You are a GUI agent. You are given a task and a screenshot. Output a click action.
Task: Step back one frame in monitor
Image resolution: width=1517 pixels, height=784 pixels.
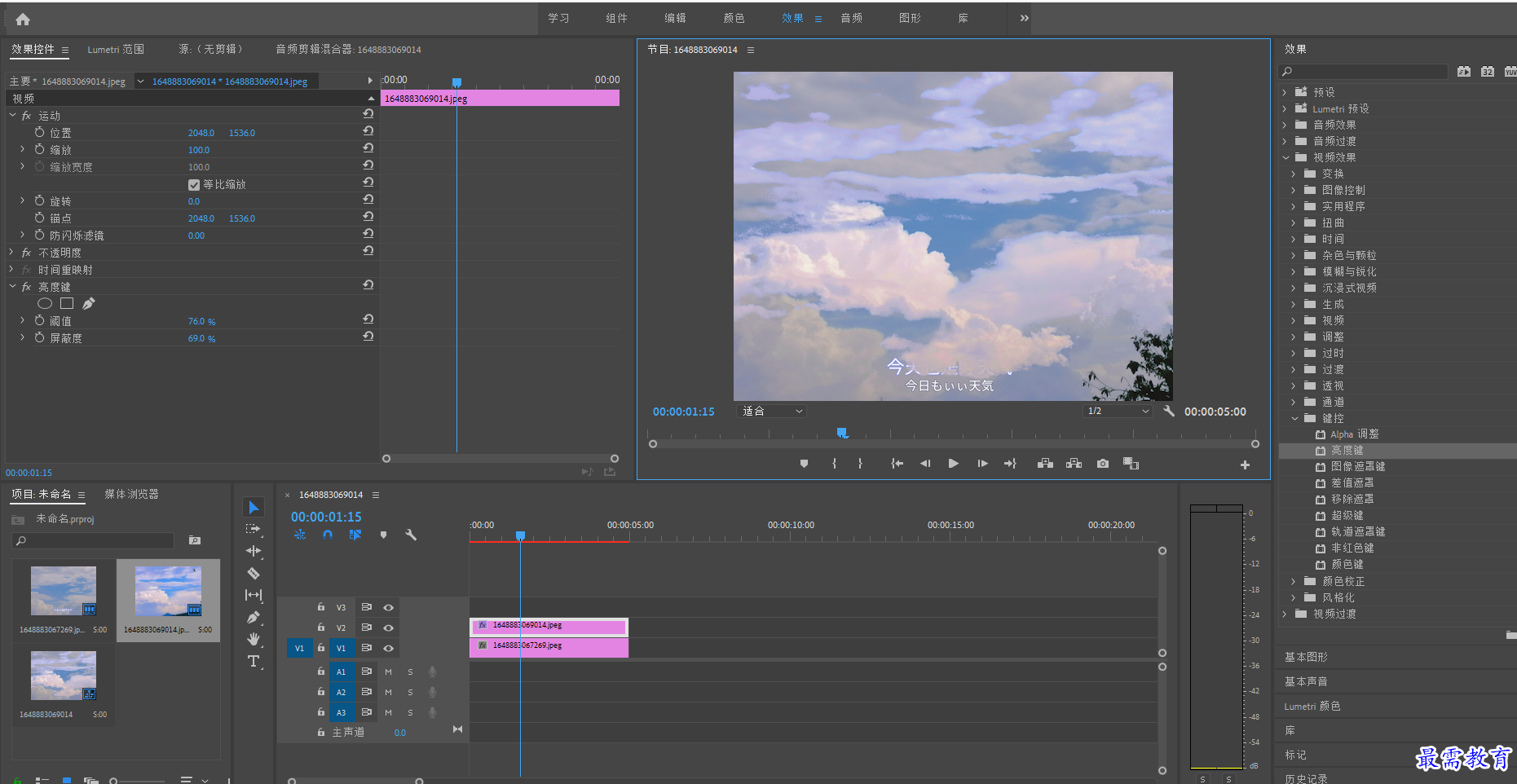pos(925,464)
